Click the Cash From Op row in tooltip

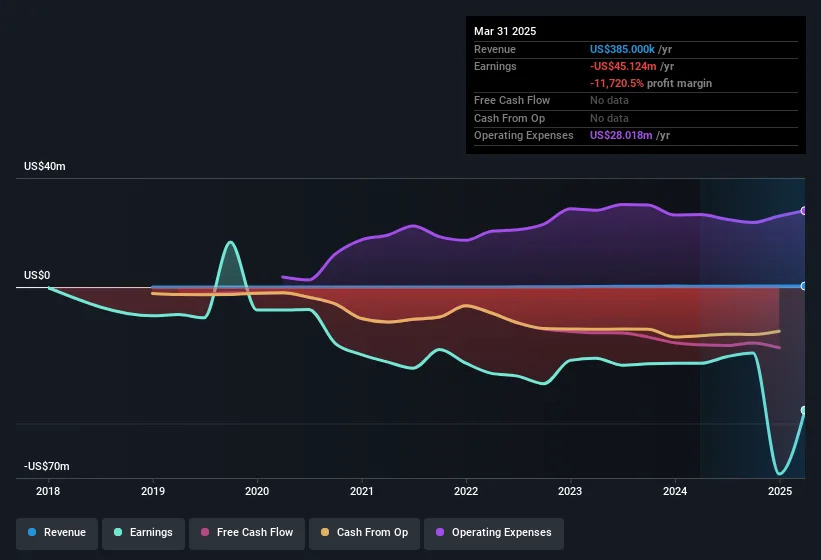tap(636, 118)
